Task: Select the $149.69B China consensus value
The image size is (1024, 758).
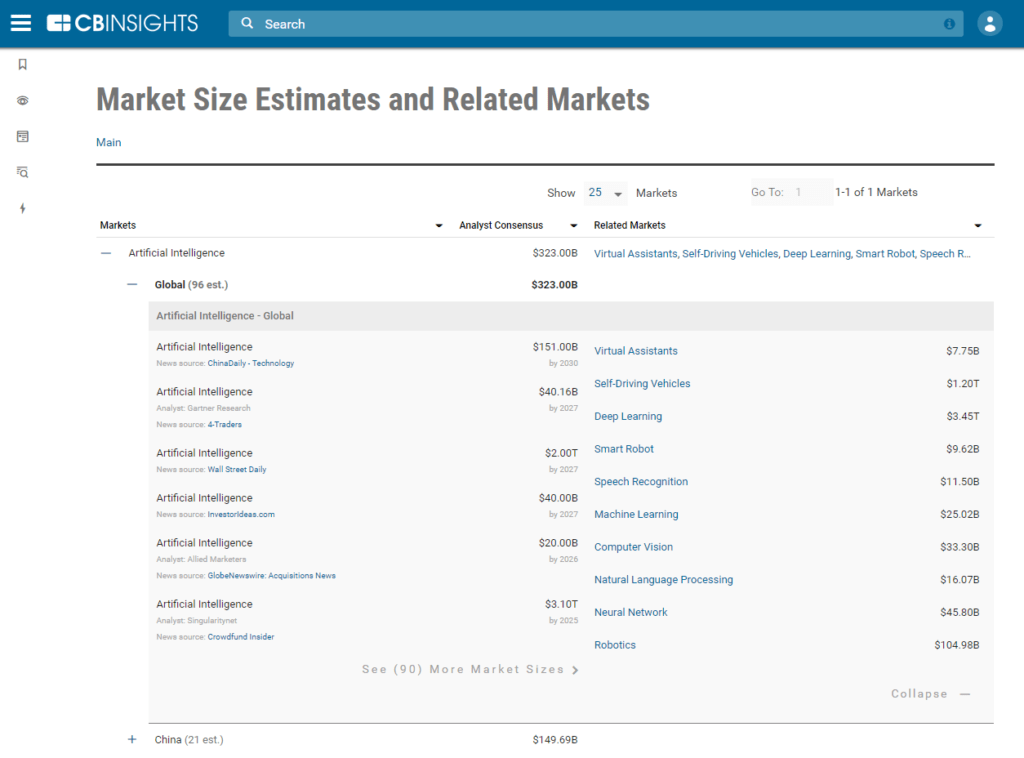Action: [555, 739]
